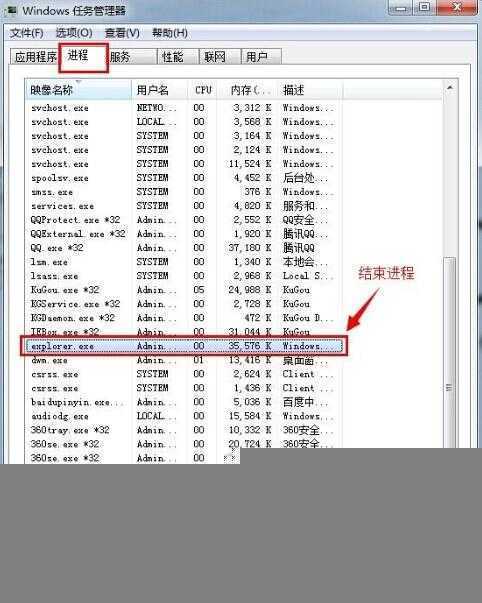Select the svchost.exe row using 11,524 K
The height and width of the screenshot is (603, 482).
pyautogui.click(x=184, y=164)
